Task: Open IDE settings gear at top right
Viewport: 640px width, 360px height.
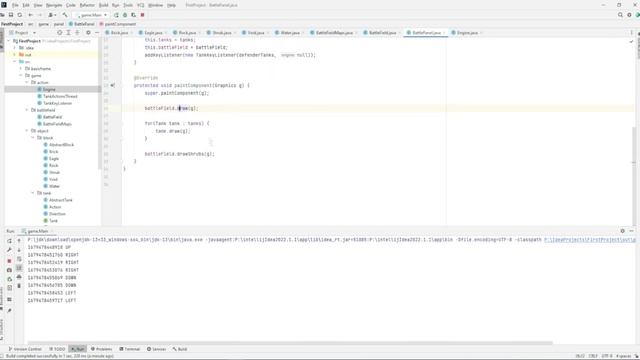Action: pyautogui.click(x=629, y=15)
